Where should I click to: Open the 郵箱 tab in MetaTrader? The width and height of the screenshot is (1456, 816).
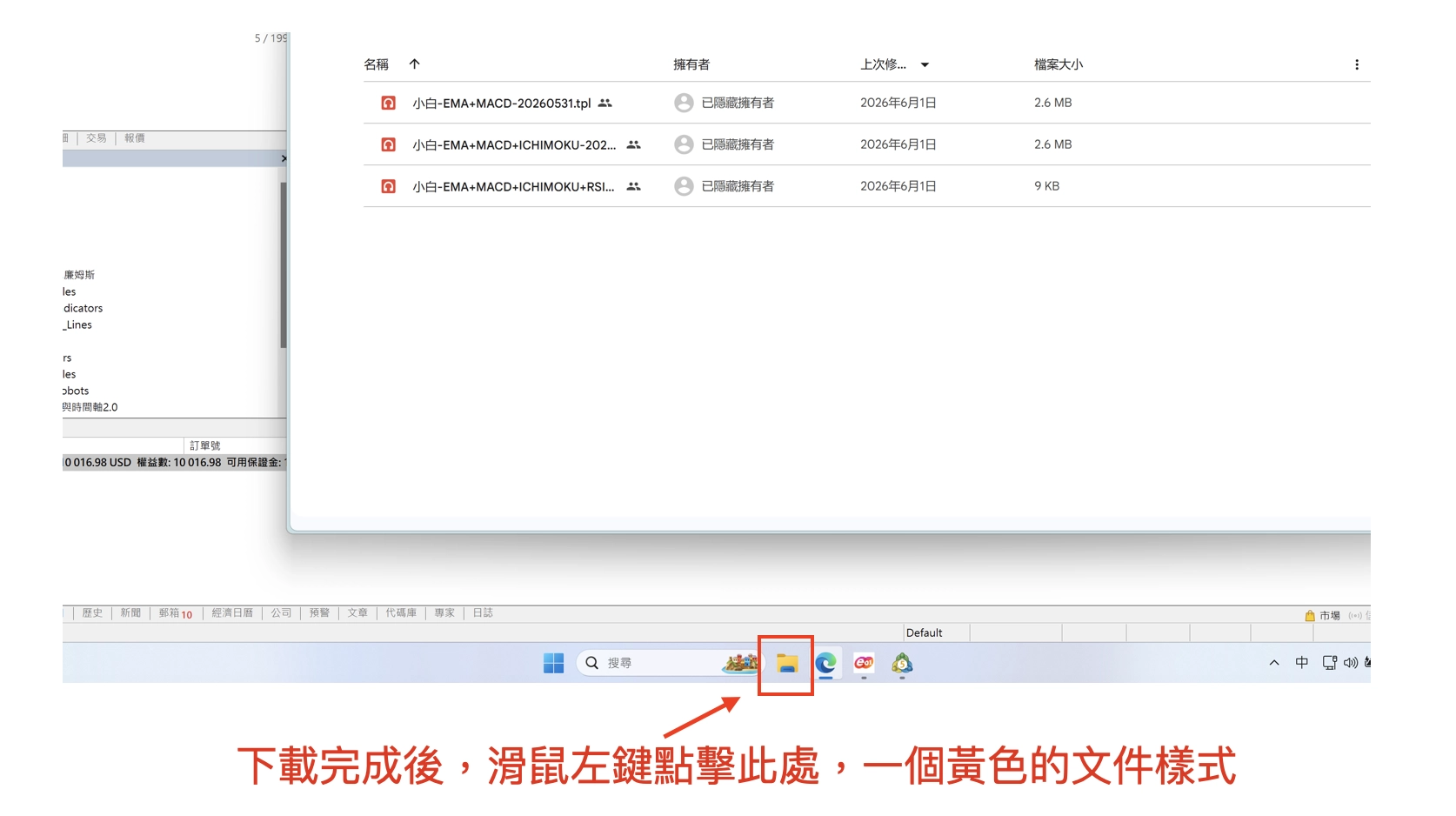coord(176,613)
